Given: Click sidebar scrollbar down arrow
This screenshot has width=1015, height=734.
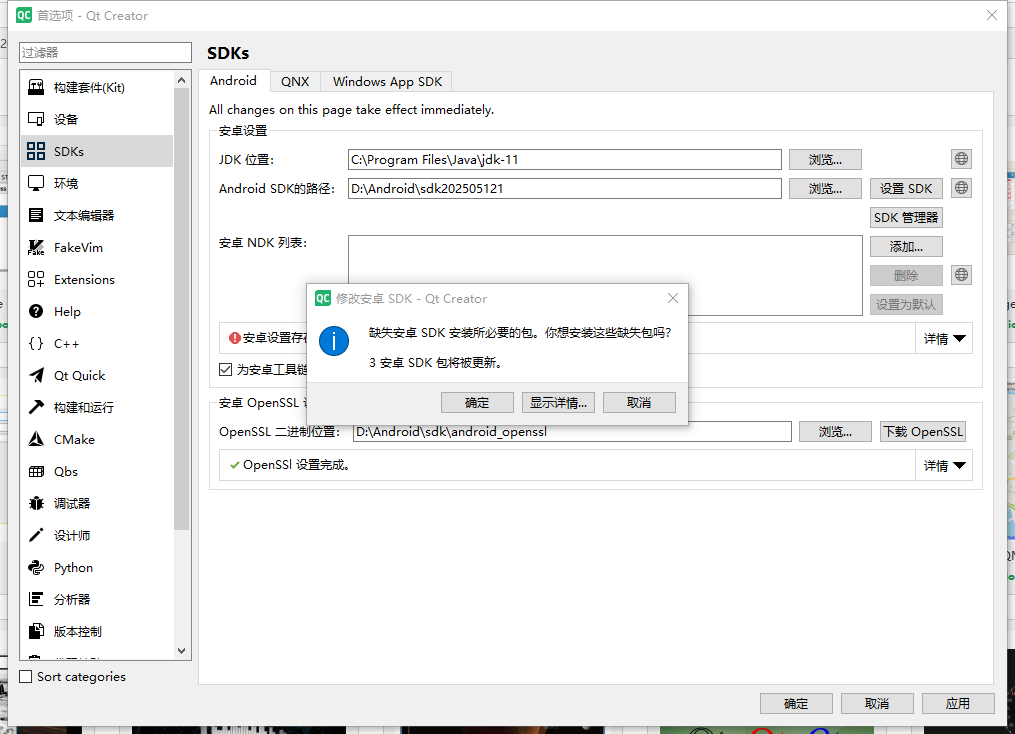Looking at the screenshot, I should tap(181, 651).
